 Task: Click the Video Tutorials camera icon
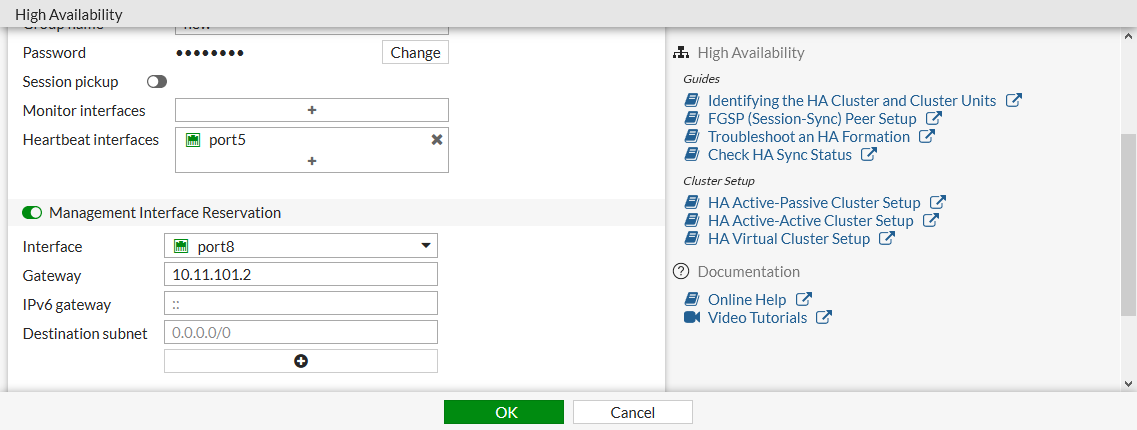click(692, 318)
